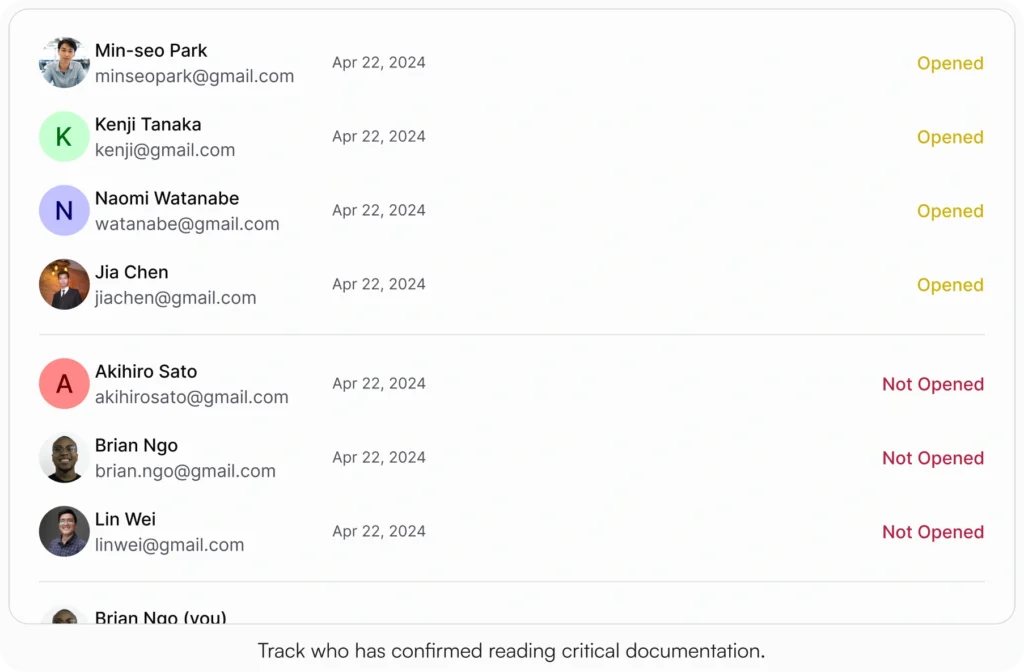Click Kenji Tanaka's green K avatar

pos(64,136)
